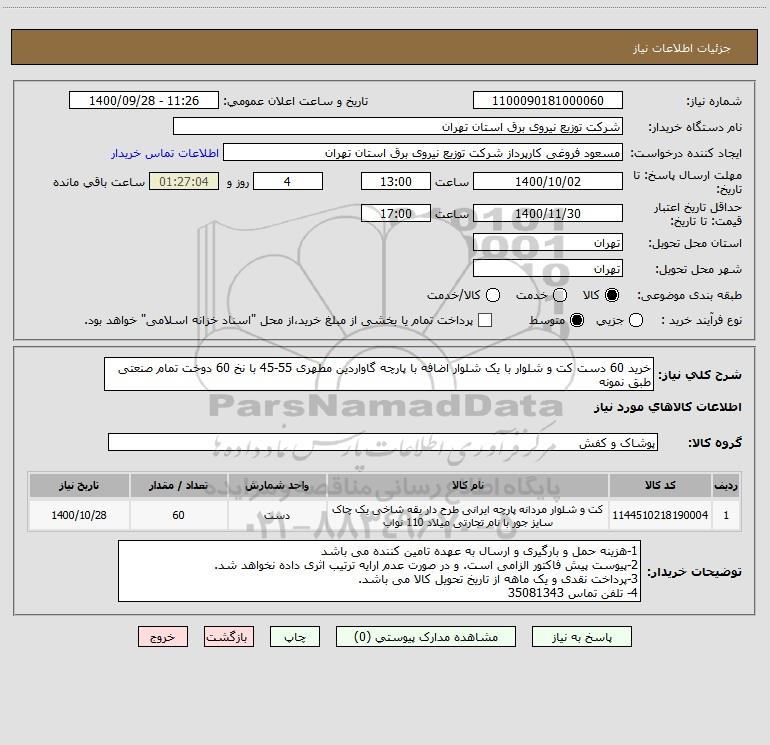The image size is (770, 745).
Task: Click the کد کالا column header
Action: point(660,486)
